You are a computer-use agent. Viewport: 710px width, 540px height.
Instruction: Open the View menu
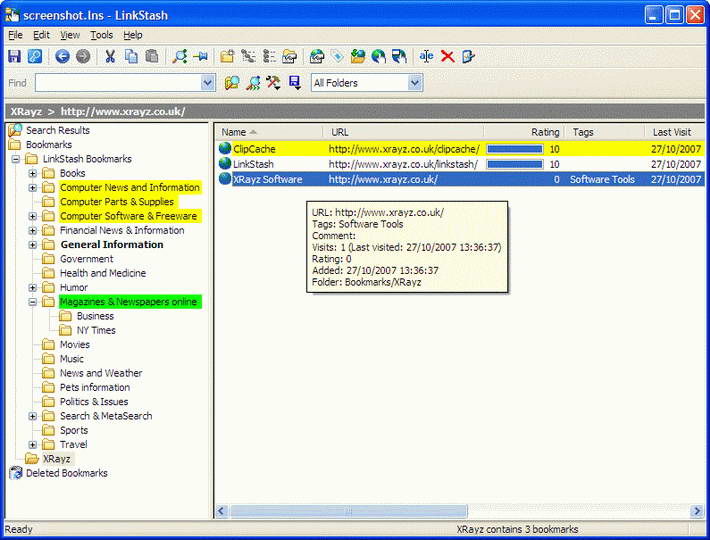click(x=70, y=35)
